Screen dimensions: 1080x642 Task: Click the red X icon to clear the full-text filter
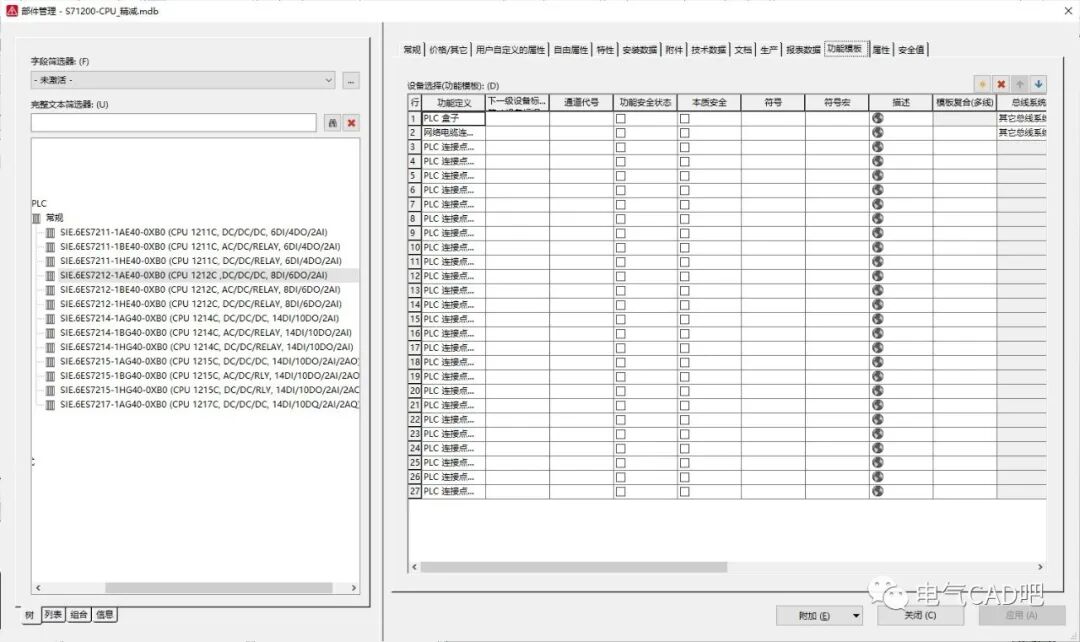point(350,121)
